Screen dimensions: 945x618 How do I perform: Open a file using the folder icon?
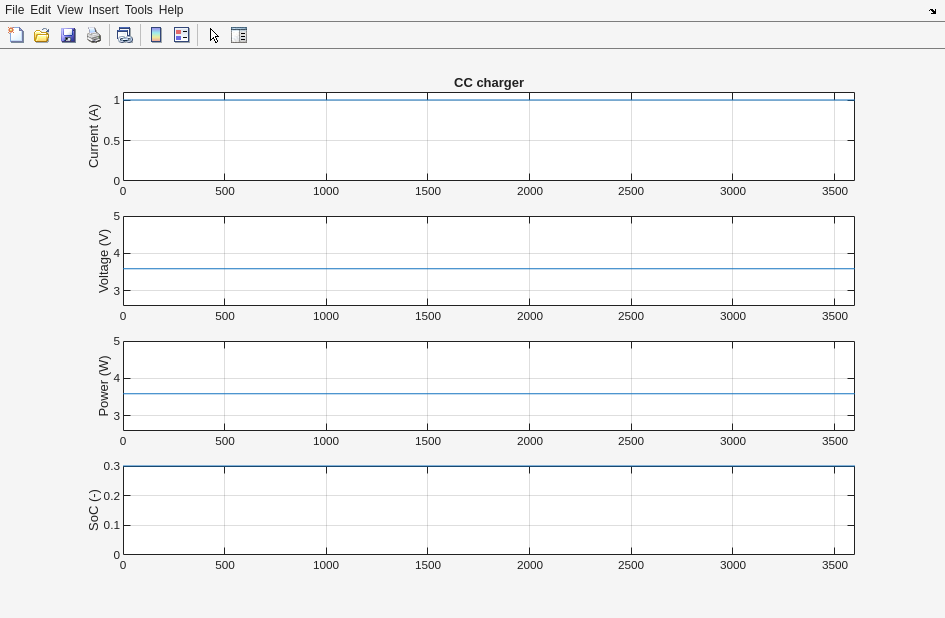(x=42, y=35)
